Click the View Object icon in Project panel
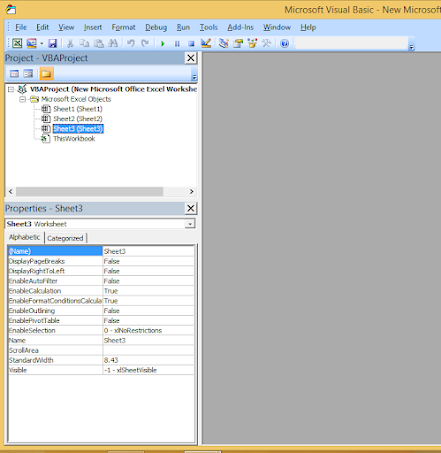441x453 pixels. (28, 74)
